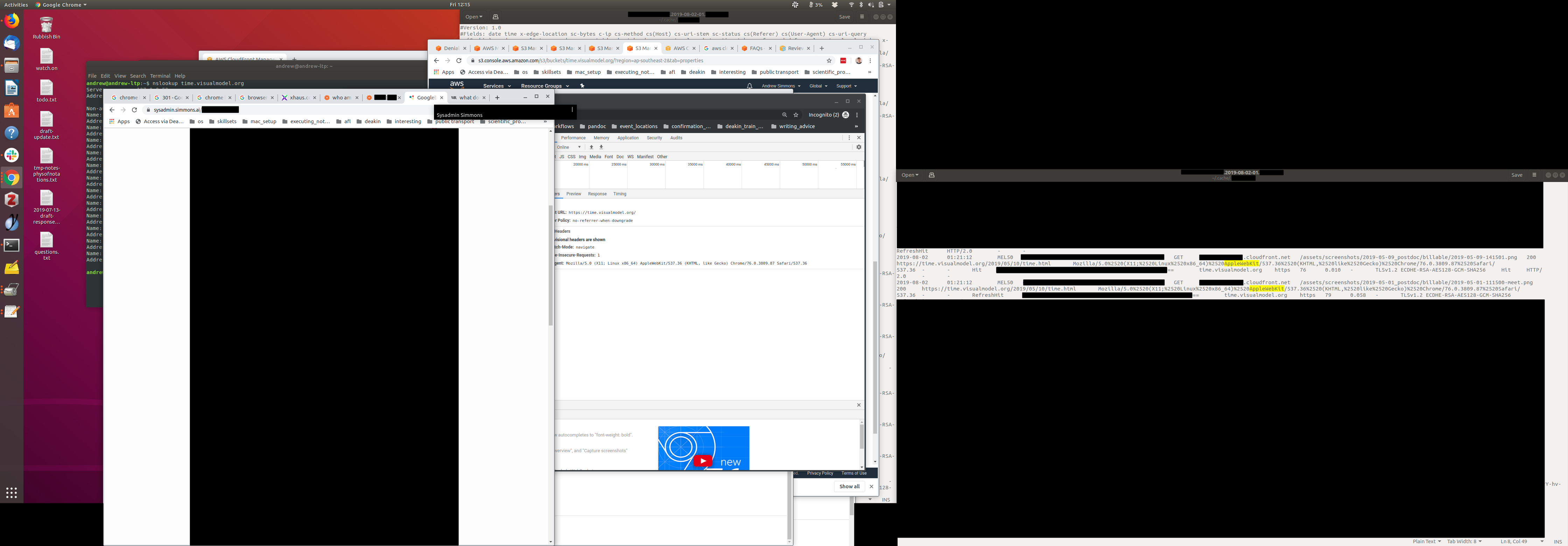Open the Terminal menu in terminal window
This screenshot has height=546, width=1568.
pyautogui.click(x=160, y=76)
